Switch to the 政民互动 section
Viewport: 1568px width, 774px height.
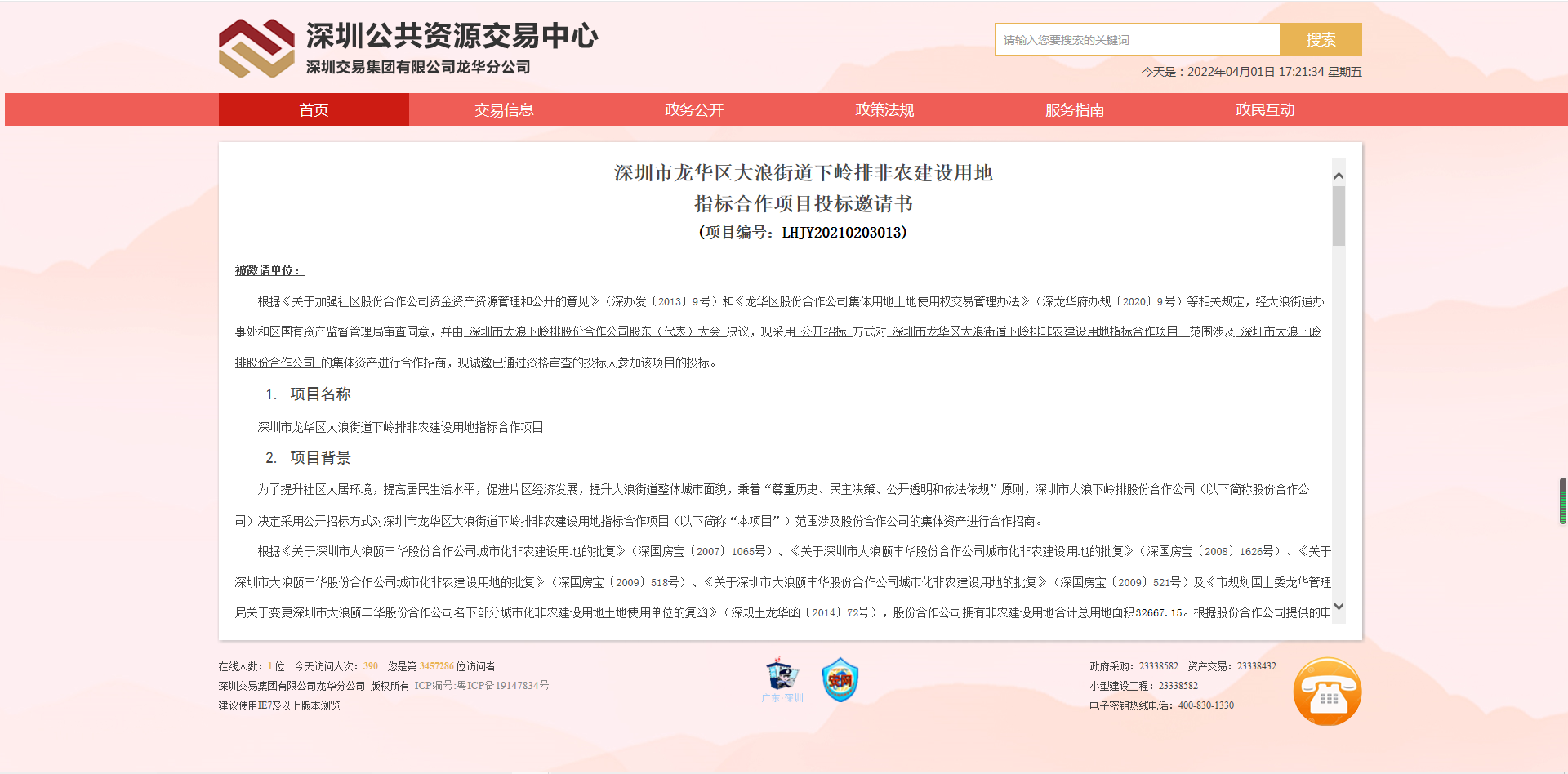pyautogui.click(x=1265, y=109)
